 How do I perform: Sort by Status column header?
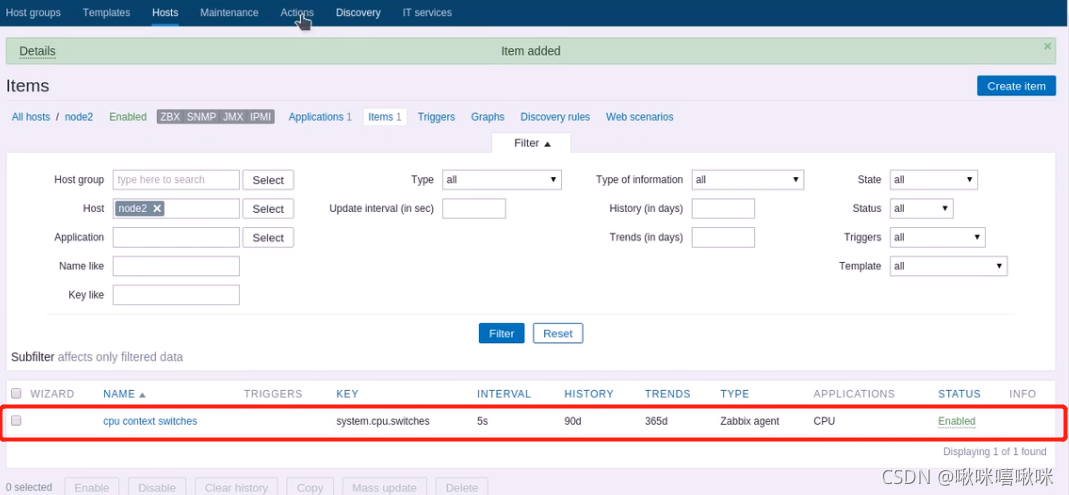click(x=959, y=393)
